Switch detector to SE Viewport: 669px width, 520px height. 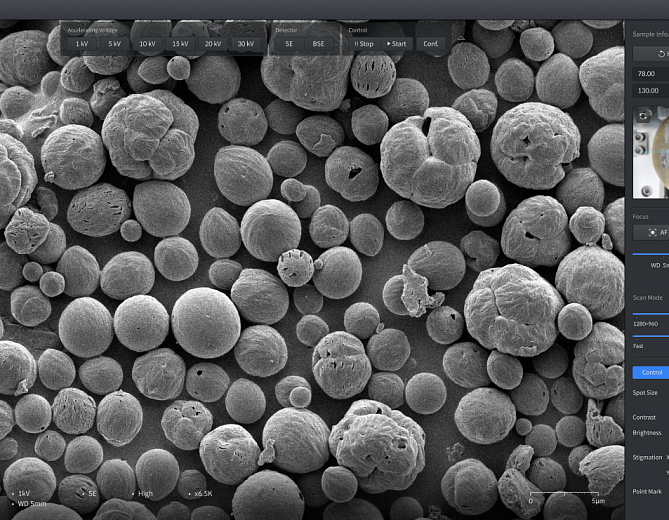point(289,44)
